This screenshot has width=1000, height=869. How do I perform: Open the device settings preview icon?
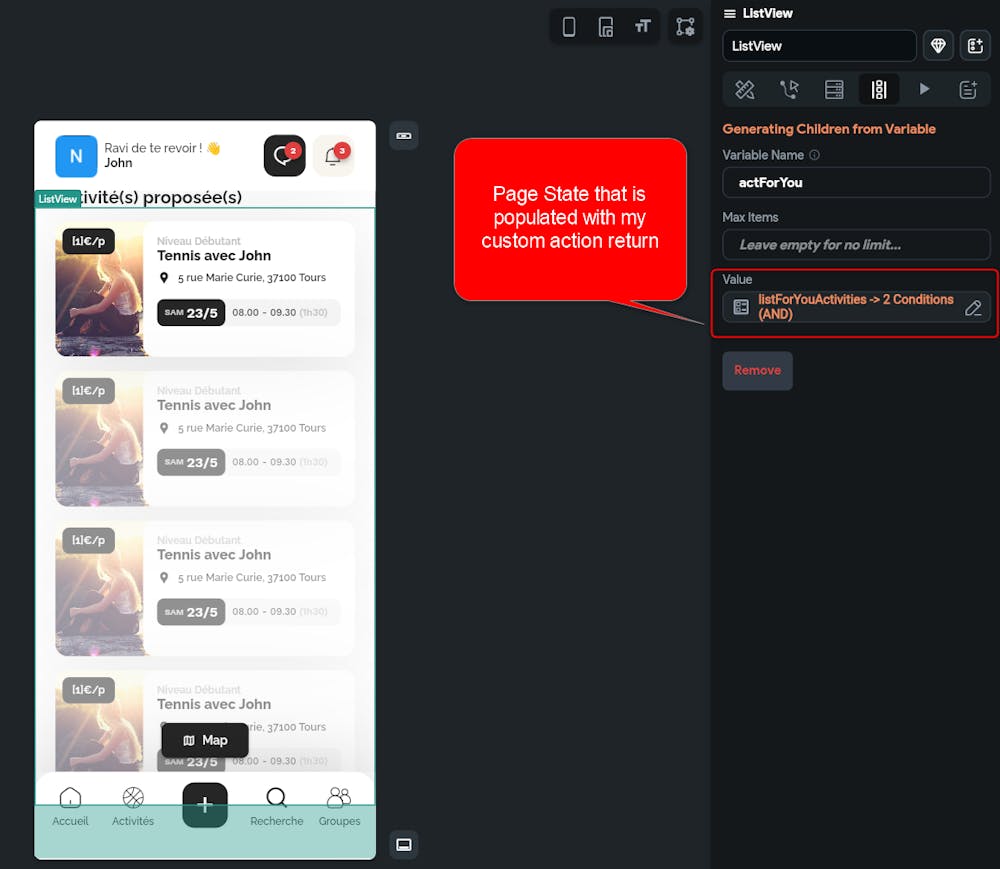coord(605,27)
